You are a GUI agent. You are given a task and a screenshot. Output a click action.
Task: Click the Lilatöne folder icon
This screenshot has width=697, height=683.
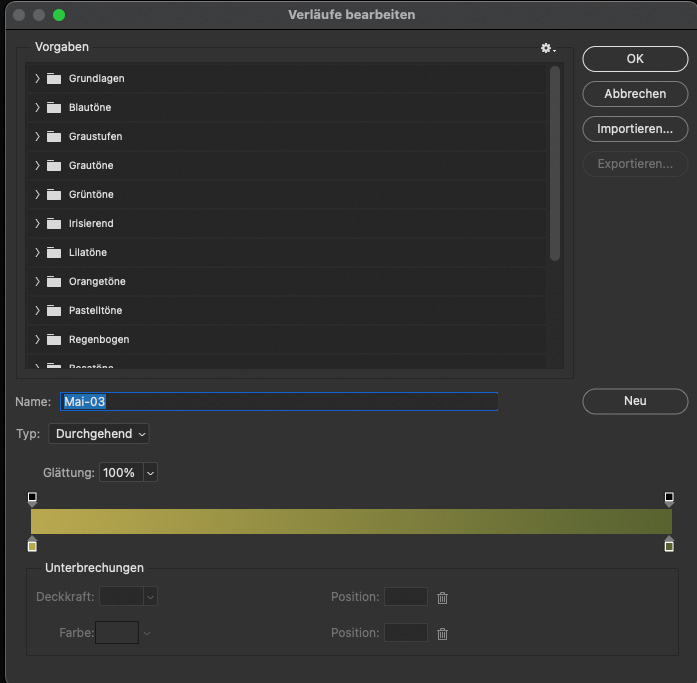54,252
